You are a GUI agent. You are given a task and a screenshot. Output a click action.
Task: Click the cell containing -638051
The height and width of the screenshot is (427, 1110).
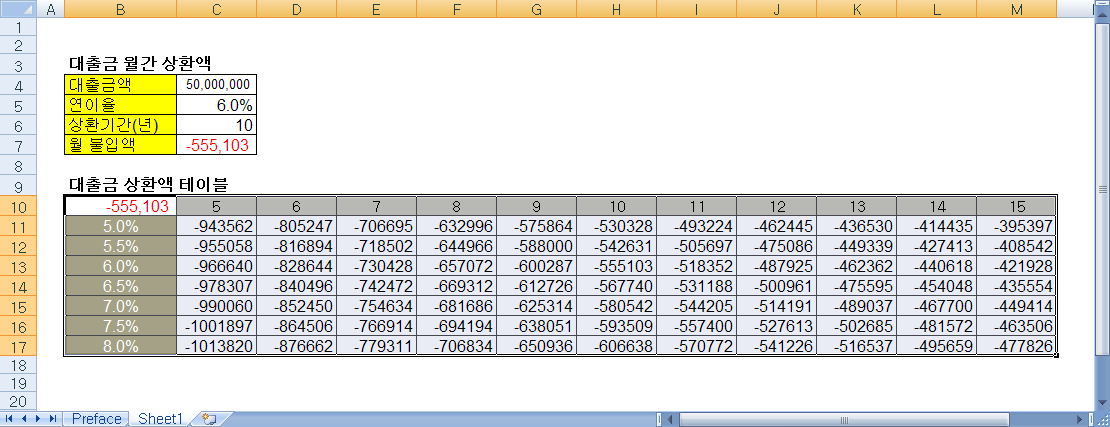(537, 326)
